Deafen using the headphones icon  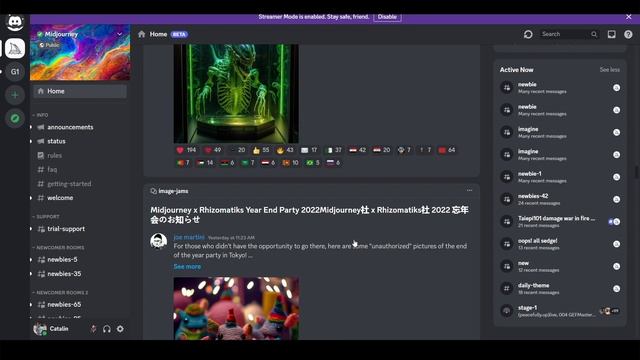[x=107, y=329]
